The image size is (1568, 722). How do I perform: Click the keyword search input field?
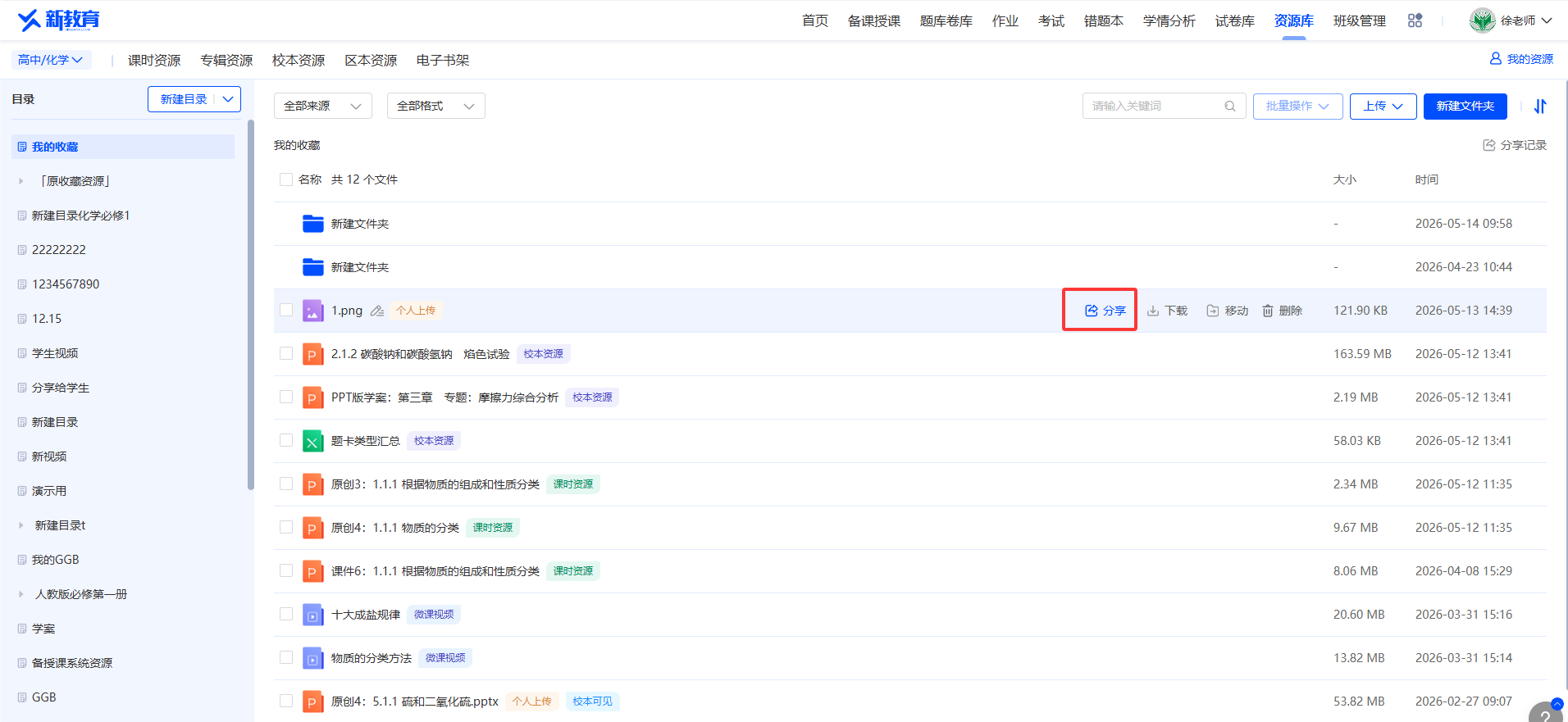pos(1155,106)
